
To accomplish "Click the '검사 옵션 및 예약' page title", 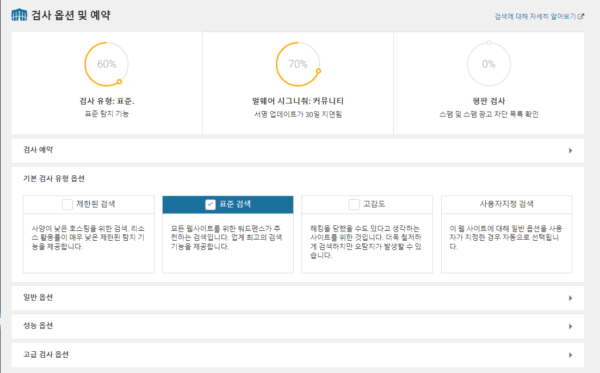I will pos(71,15).
